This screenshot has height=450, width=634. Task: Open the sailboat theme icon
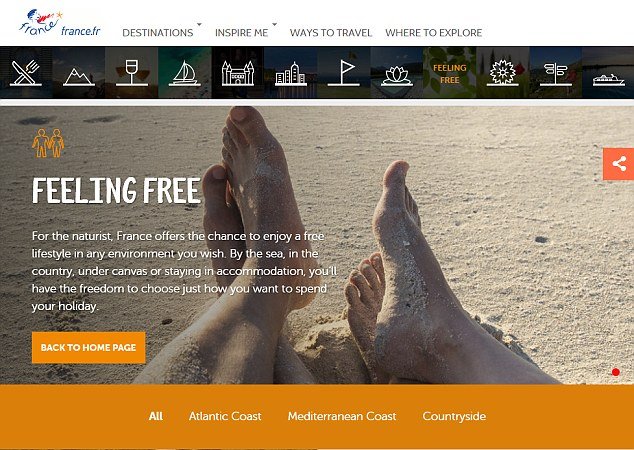click(x=185, y=73)
